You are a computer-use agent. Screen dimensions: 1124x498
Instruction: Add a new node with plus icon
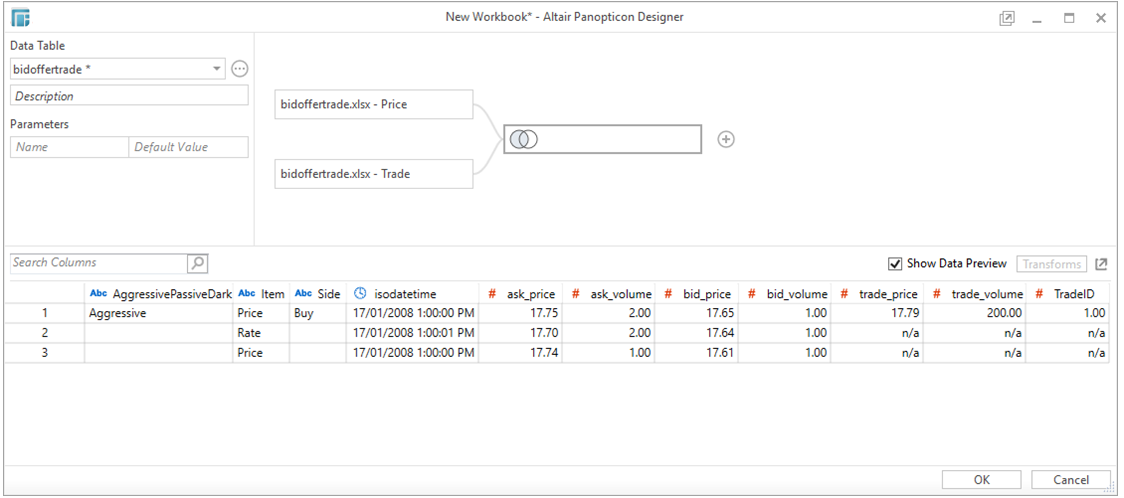[726, 140]
